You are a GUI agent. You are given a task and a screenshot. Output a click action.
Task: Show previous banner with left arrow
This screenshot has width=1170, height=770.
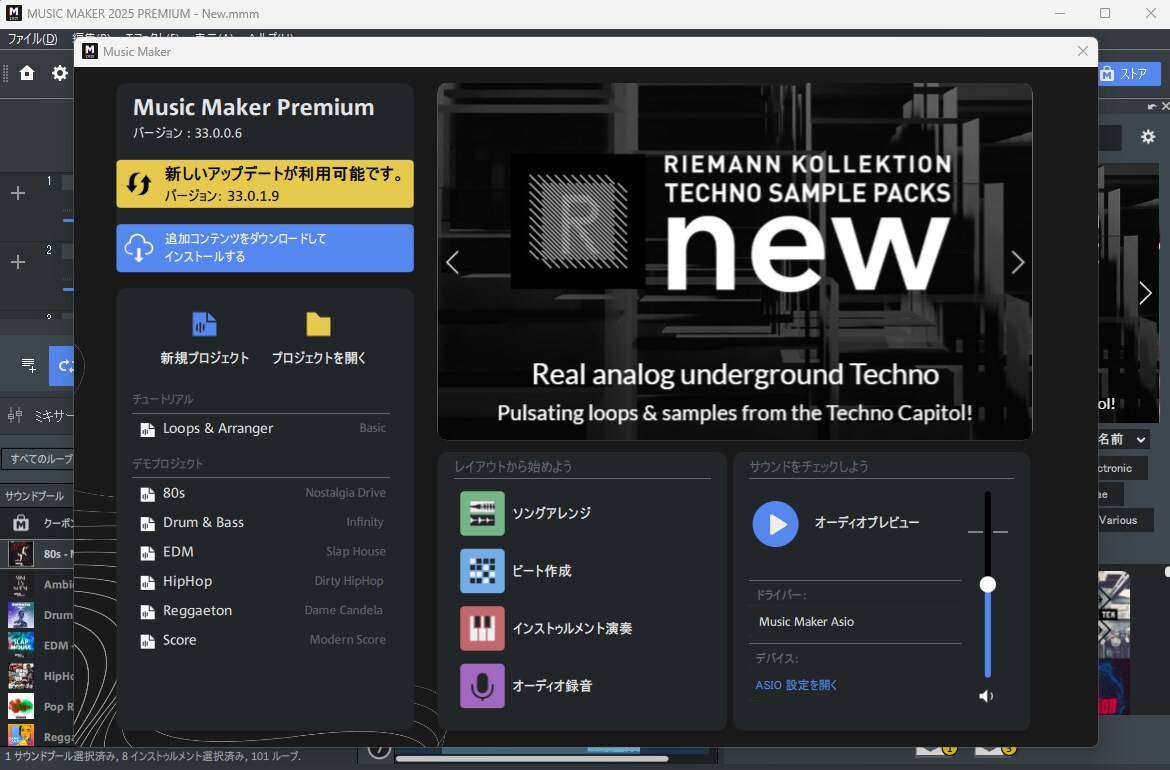pyautogui.click(x=452, y=262)
